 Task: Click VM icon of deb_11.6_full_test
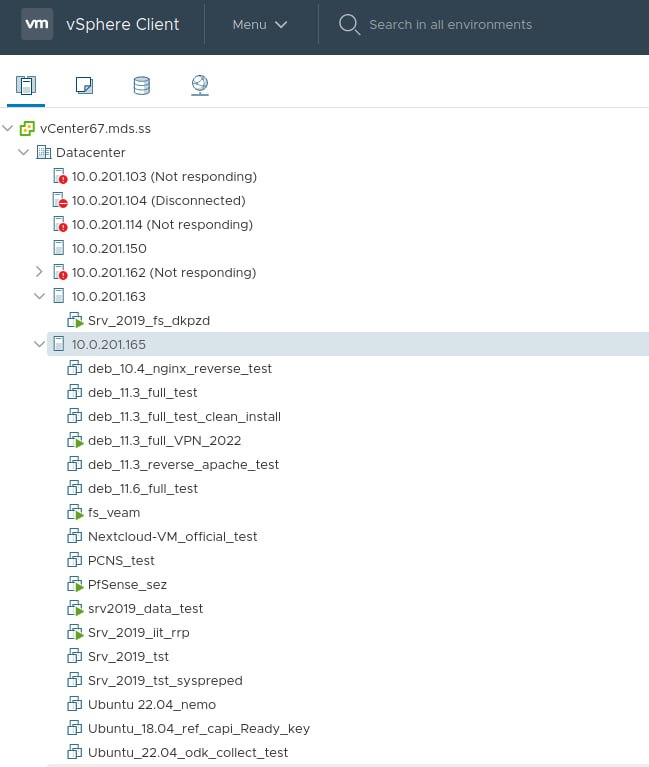point(74,488)
